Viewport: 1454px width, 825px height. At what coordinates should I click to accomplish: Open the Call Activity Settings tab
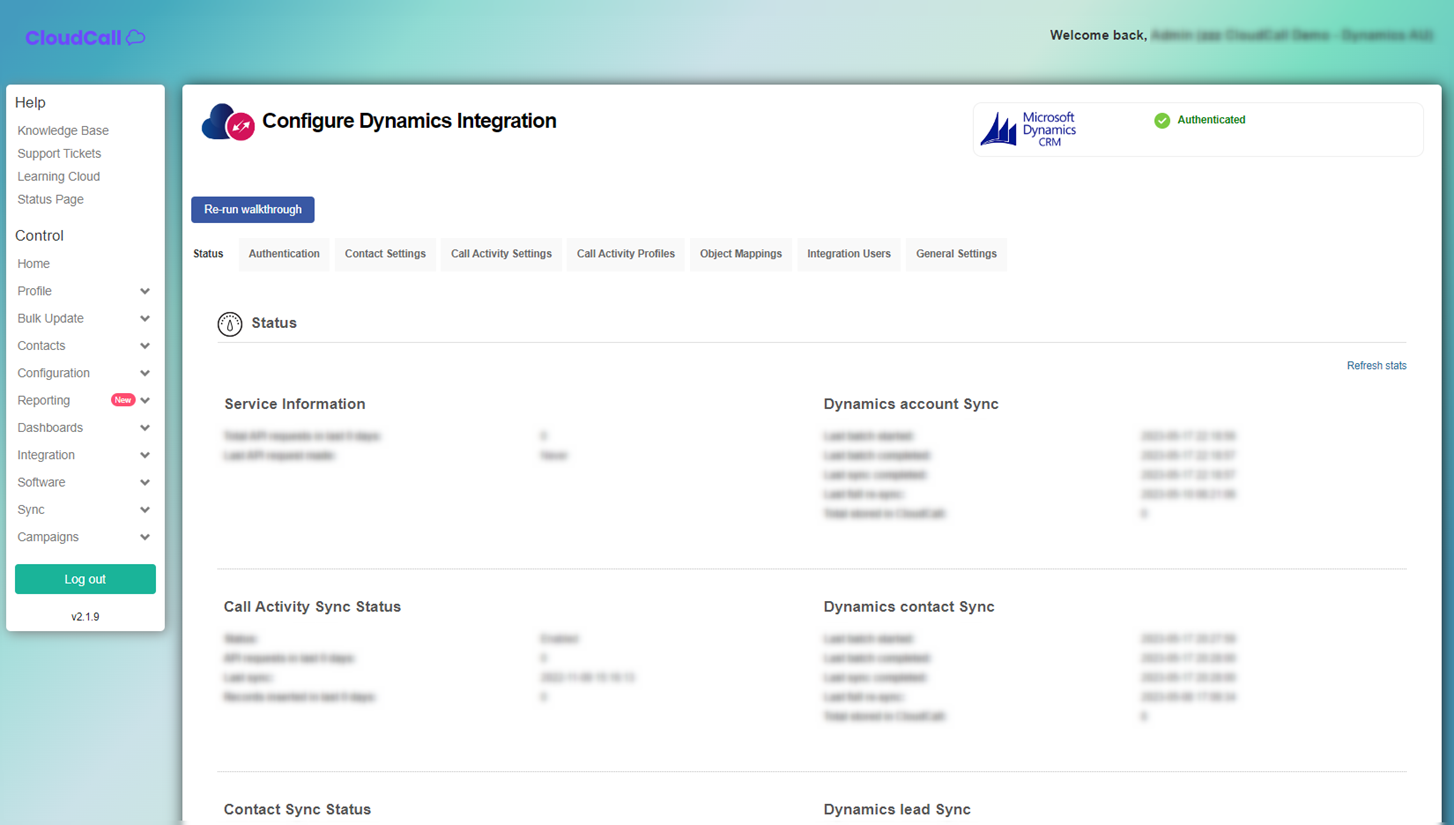click(x=501, y=254)
